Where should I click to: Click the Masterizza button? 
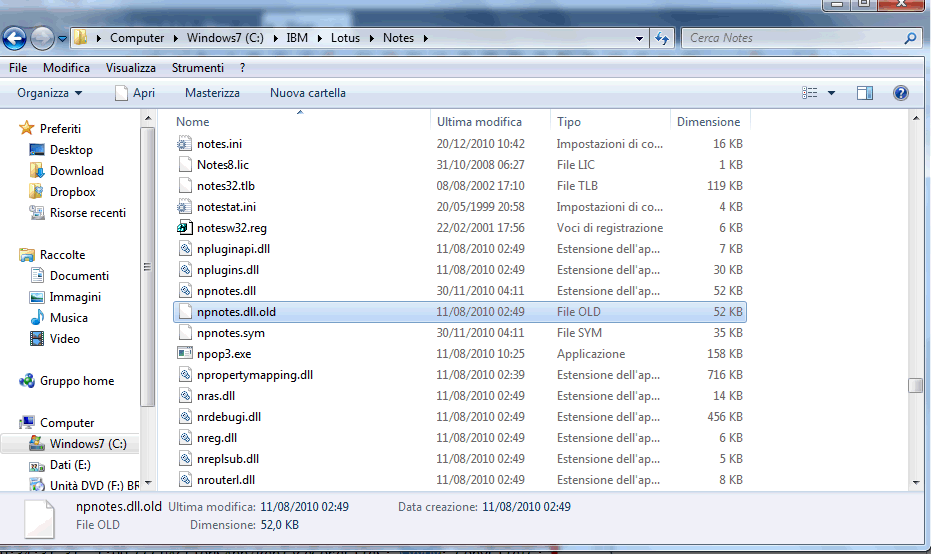212,93
